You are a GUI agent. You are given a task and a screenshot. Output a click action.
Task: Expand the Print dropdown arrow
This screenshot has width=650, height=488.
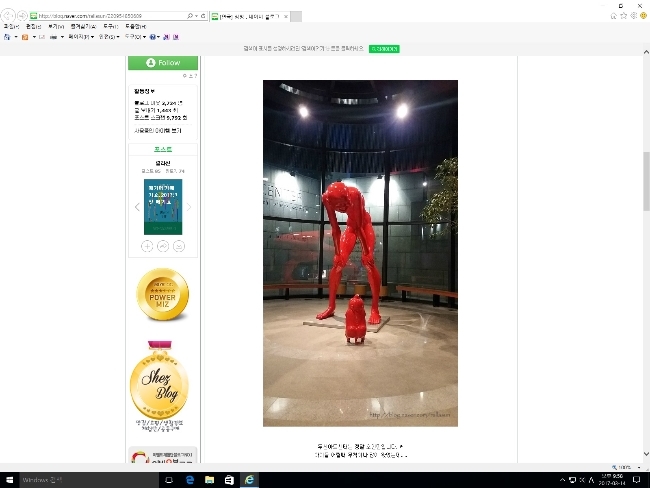tap(62, 37)
